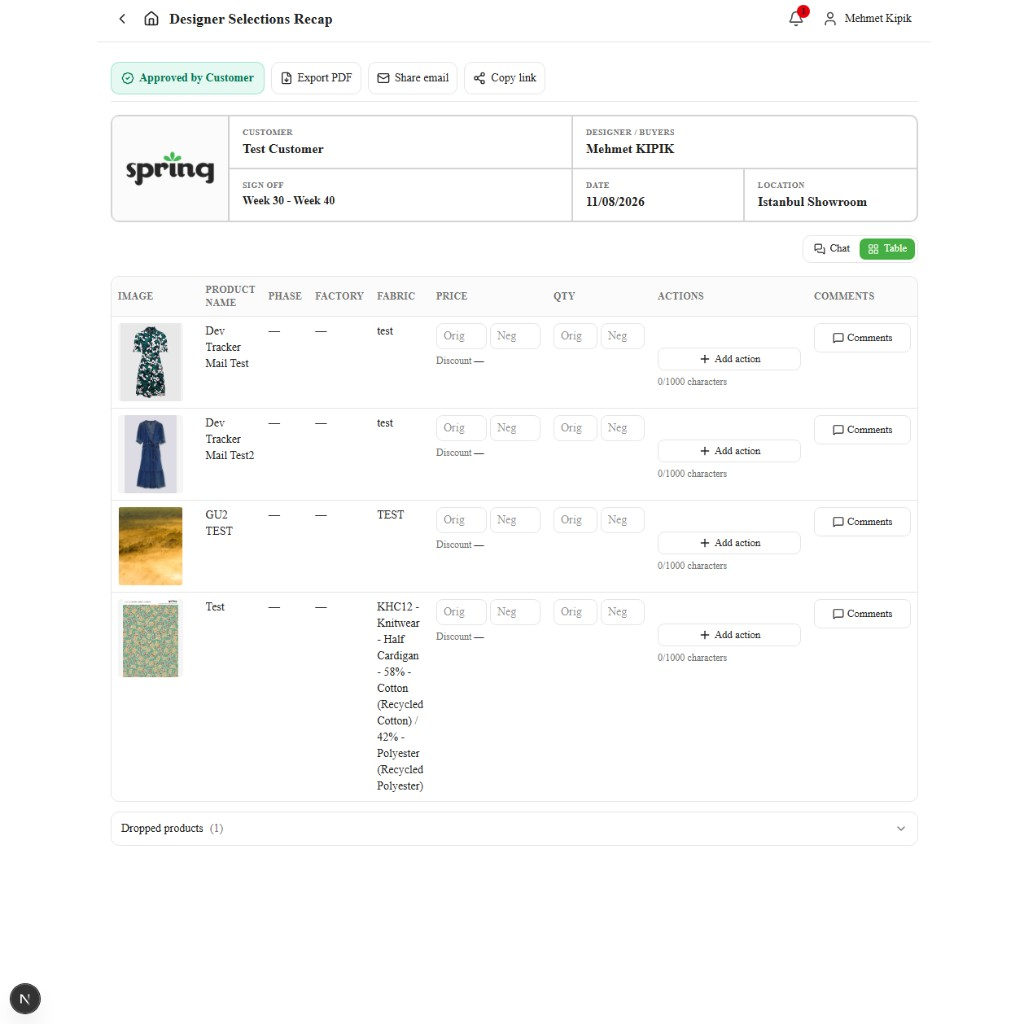The image size is (1024, 1024).
Task: Open Comments for GU2 TEST
Action: click(862, 522)
